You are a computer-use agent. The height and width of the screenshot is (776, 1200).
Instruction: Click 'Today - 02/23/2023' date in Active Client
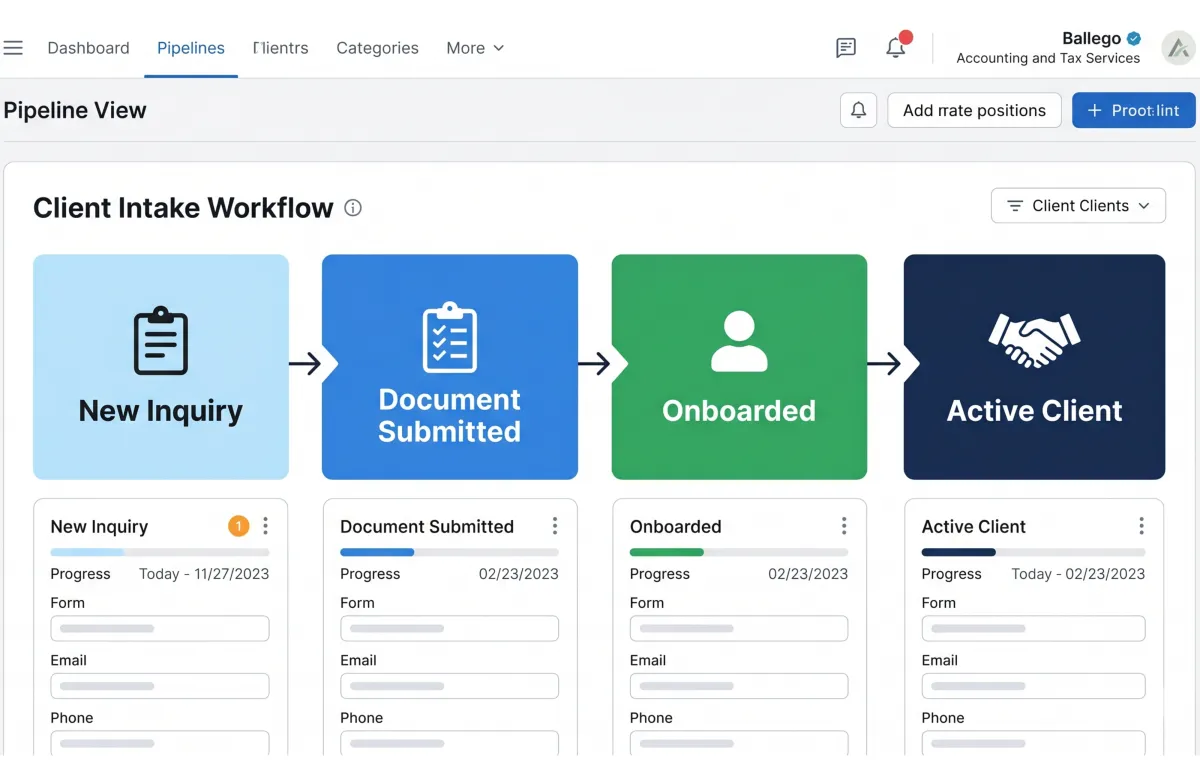click(1078, 574)
